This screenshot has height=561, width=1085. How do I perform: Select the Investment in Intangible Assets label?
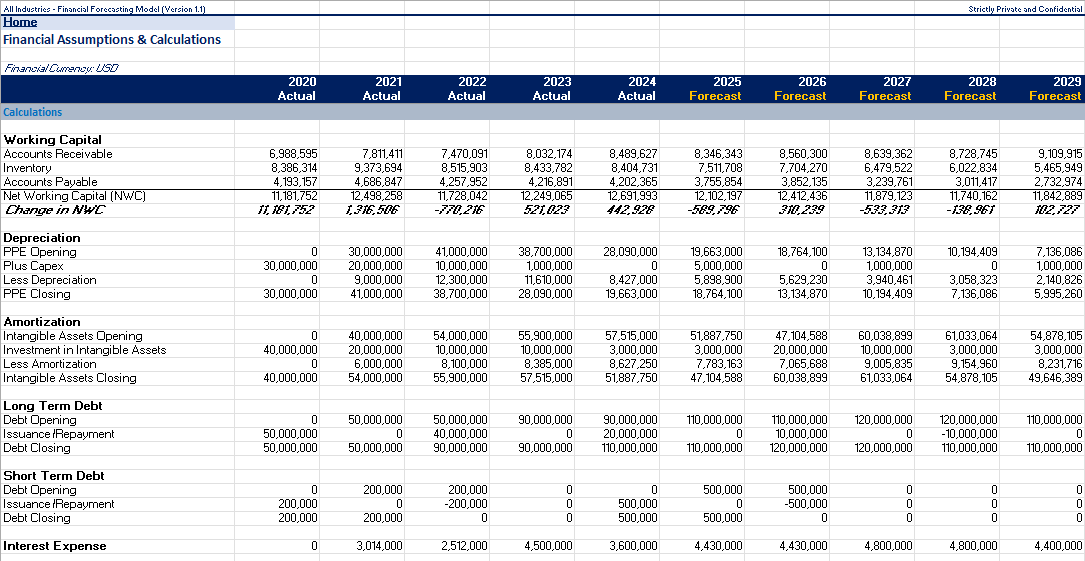click(x=84, y=350)
